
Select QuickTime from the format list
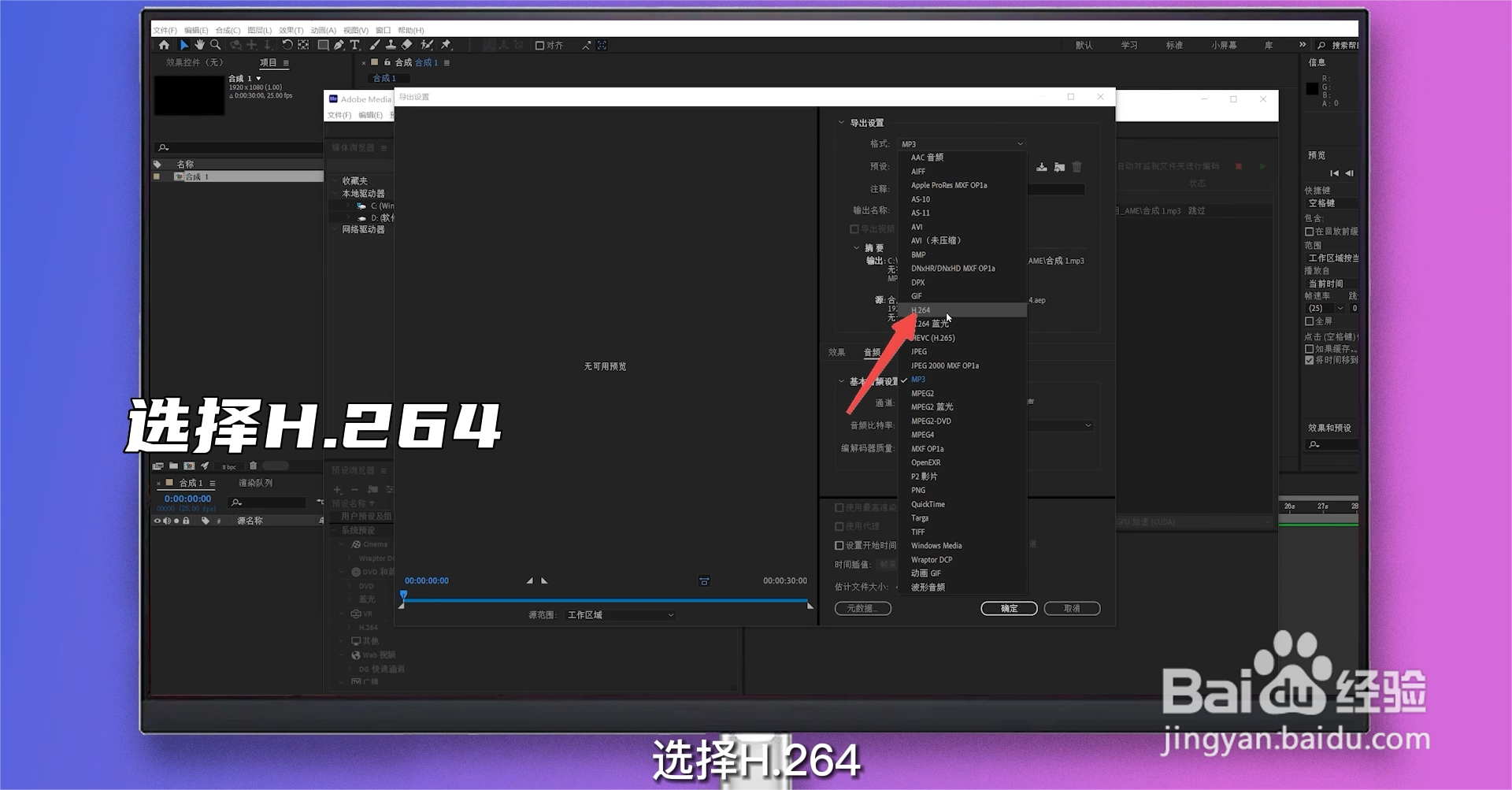[x=962, y=504]
